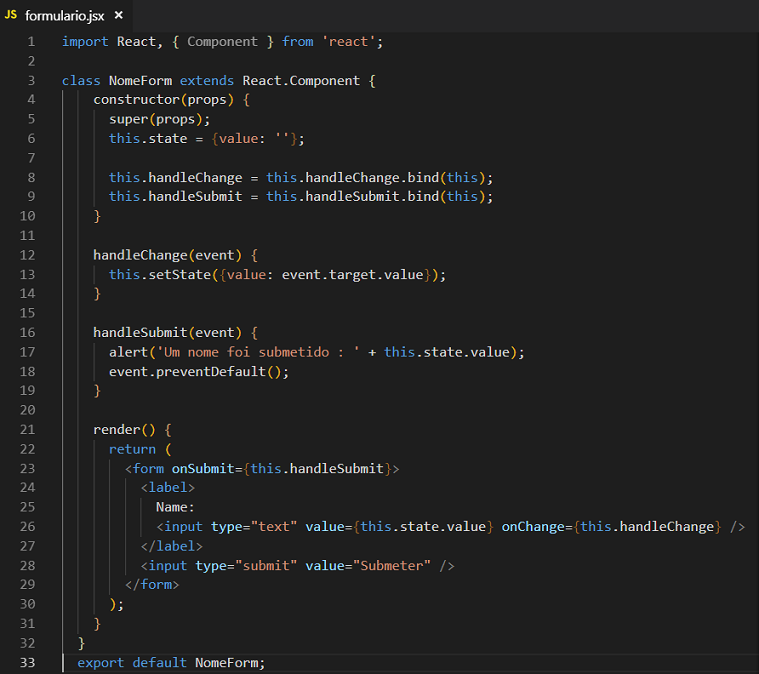Click 'extends' keyword on line 3
This screenshot has height=674, width=759.
point(207,81)
